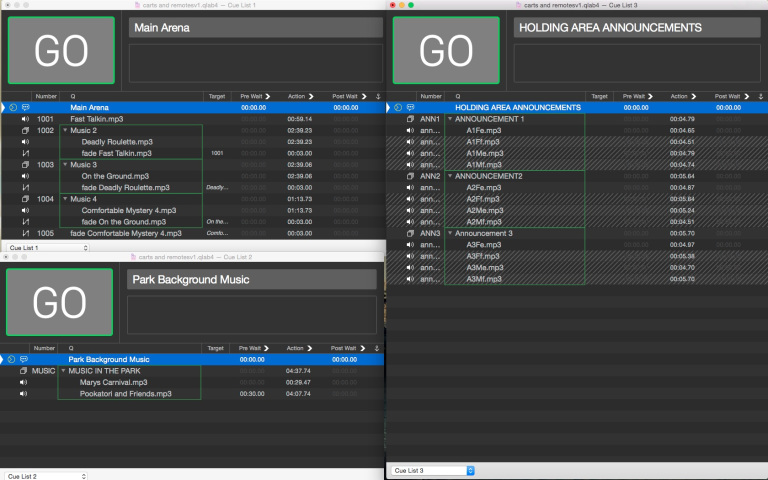Click the group icon of cue 1002

coord(25,130)
